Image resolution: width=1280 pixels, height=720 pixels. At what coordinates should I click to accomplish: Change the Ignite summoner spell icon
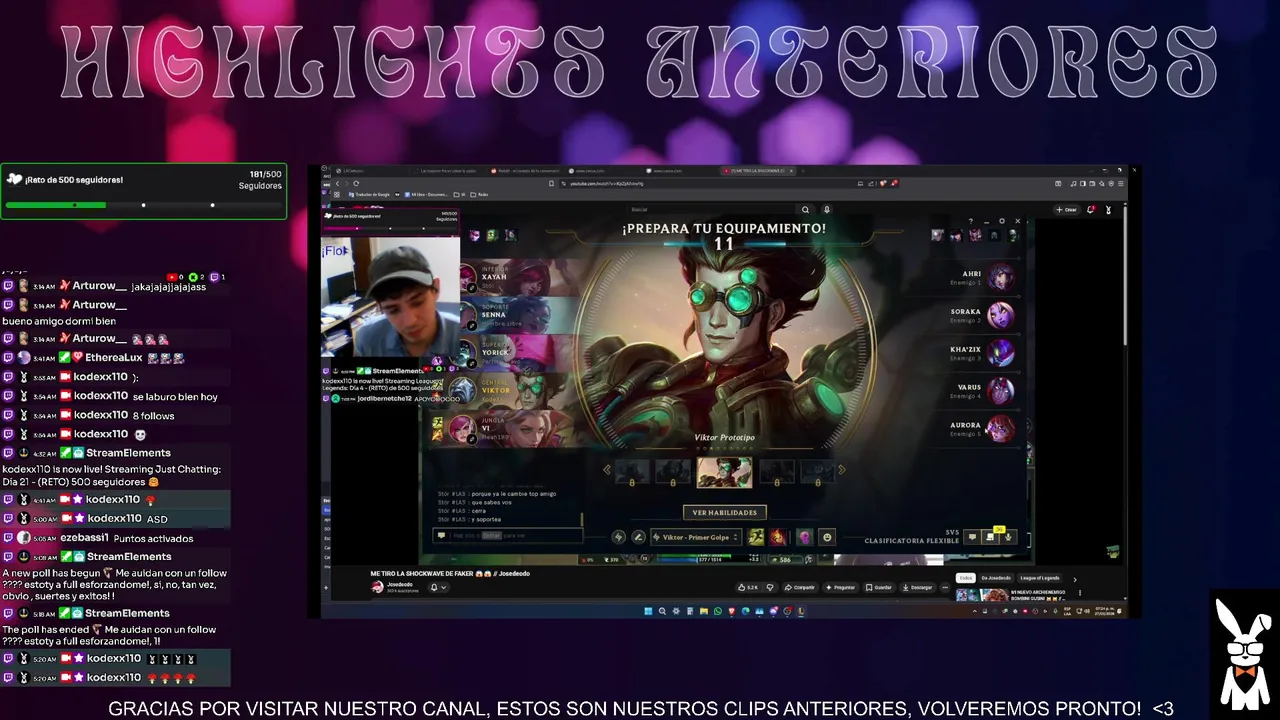tap(777, 537)
